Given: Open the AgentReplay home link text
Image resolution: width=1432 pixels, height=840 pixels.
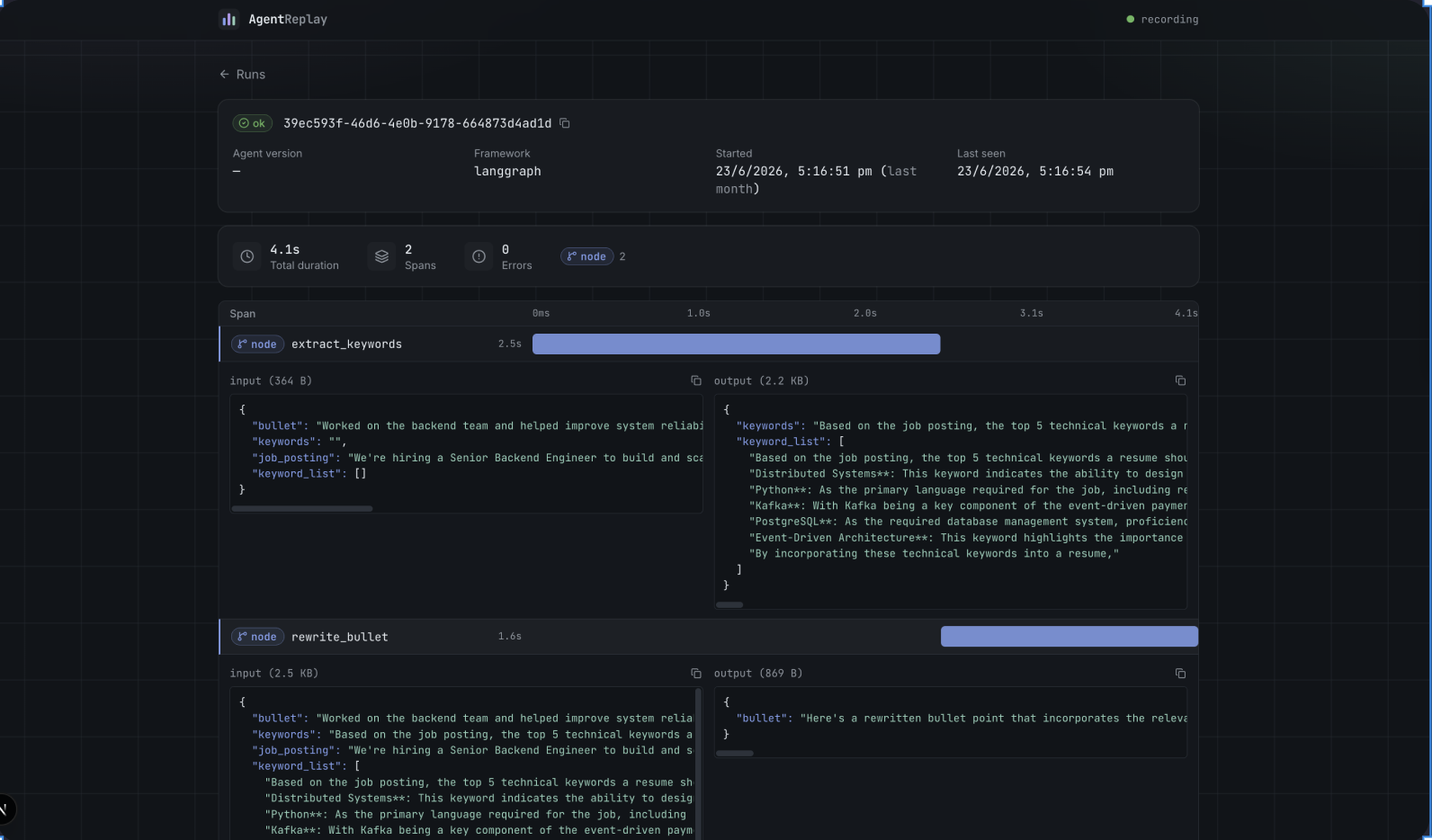Looking at the screenshot, I should coord(288,19).
